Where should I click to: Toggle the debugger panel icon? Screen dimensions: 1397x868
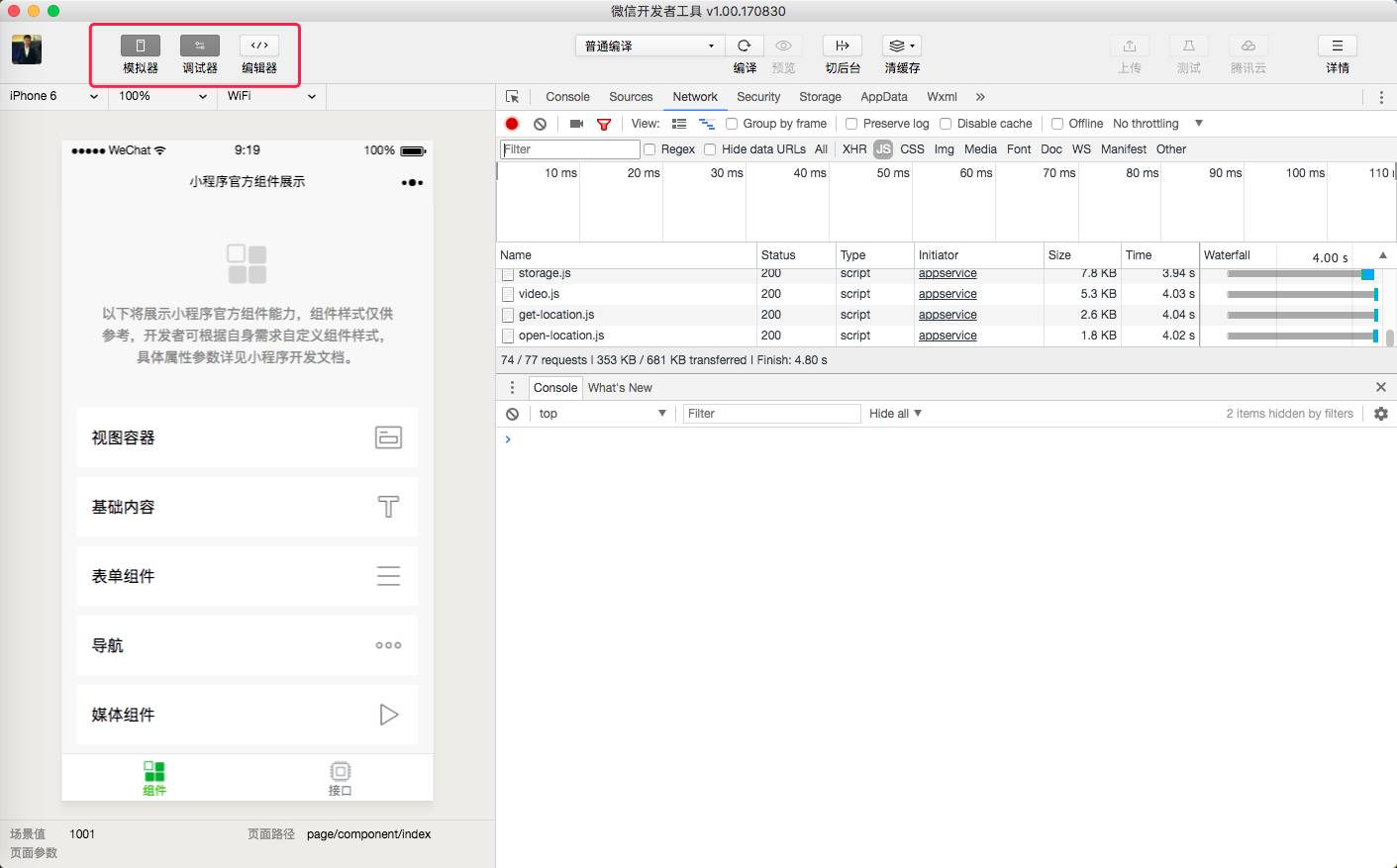coord(199,46)
